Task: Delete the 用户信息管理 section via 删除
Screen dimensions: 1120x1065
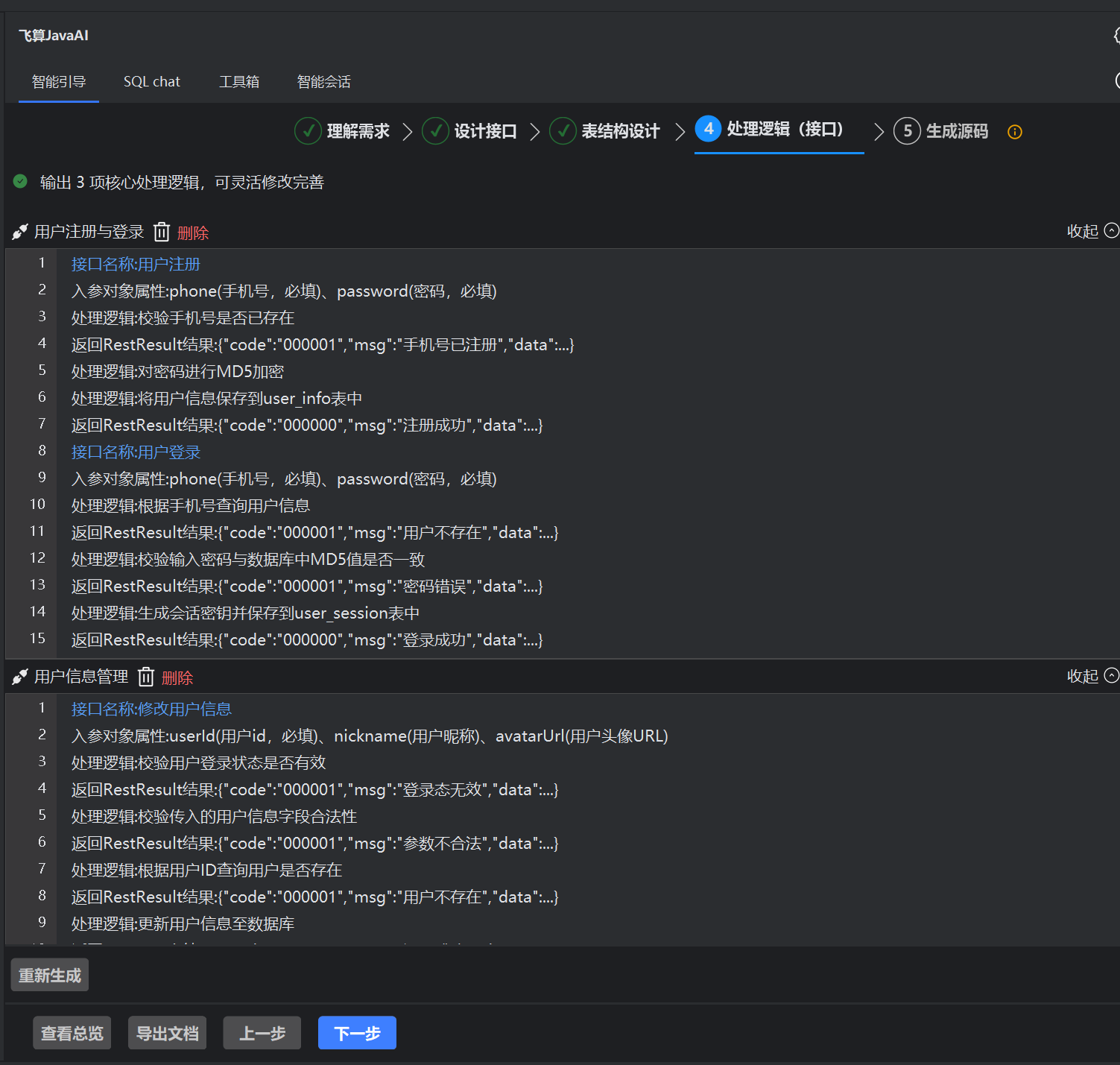Action: 177,677
